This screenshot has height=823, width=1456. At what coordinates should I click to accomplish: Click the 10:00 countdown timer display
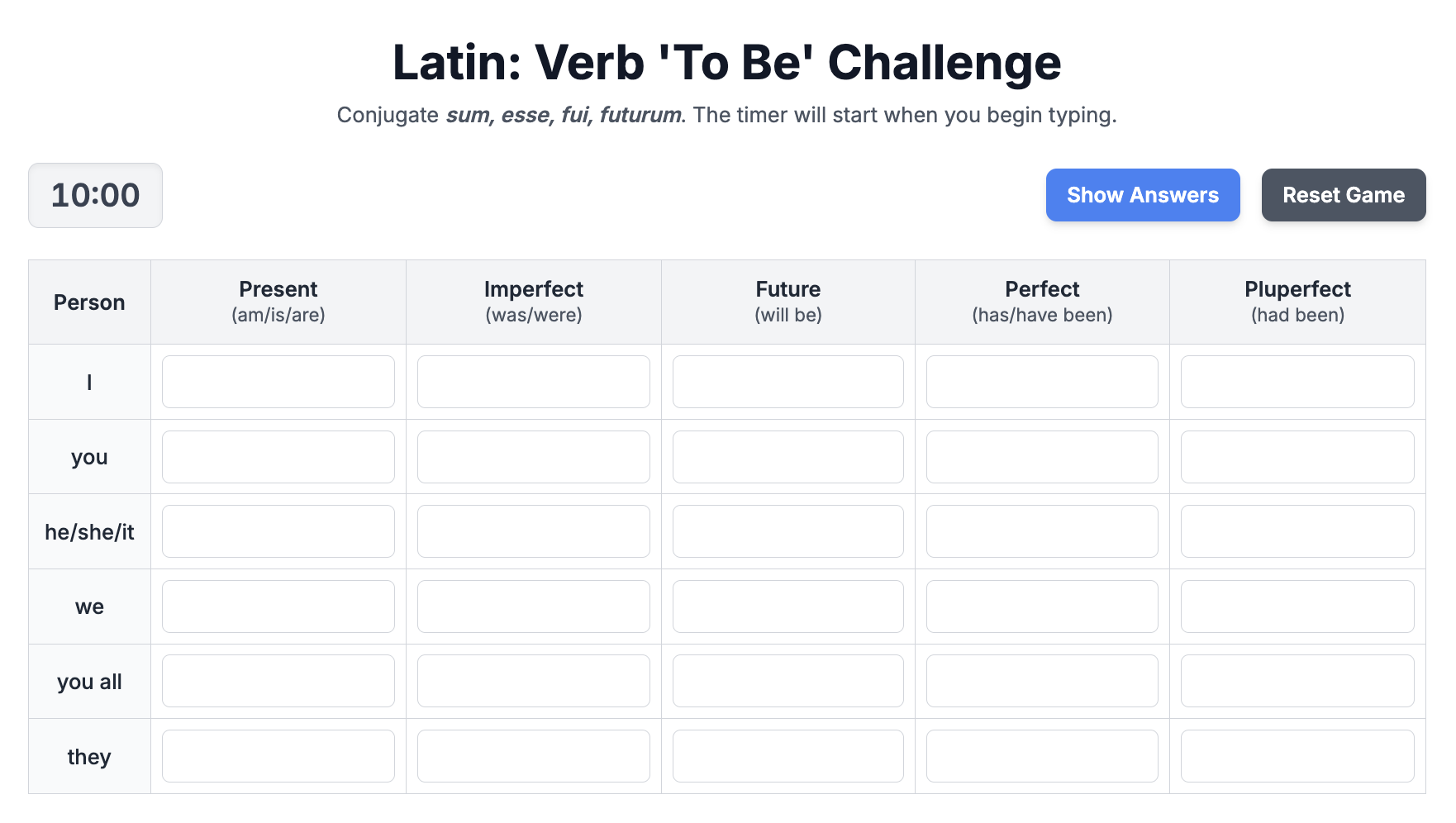(95, 195)
